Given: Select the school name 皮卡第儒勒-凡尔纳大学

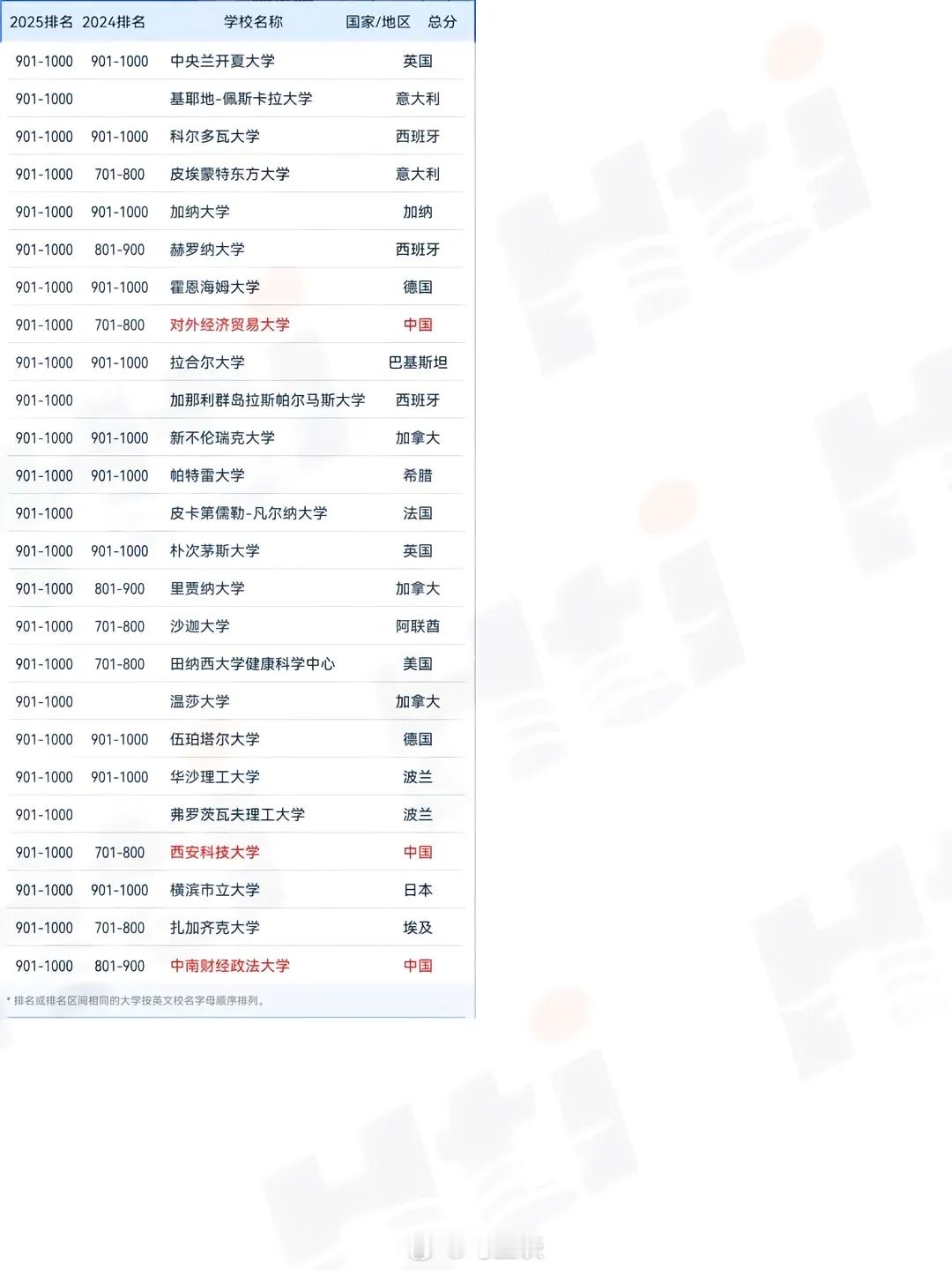Looking at the screenshot, I should pos(249,513).
